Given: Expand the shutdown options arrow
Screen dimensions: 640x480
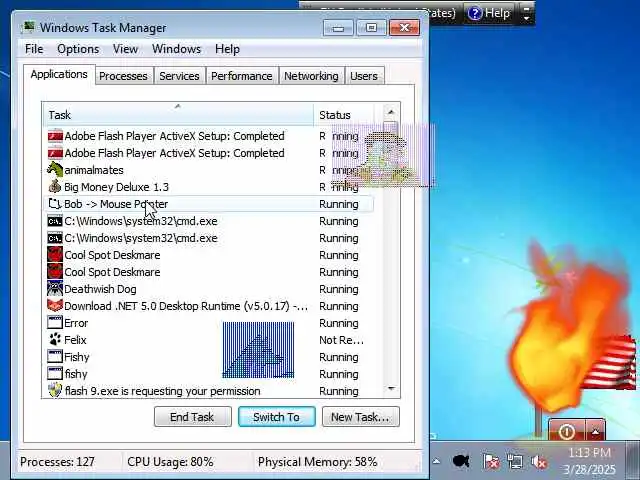Looking at the screenshot, I should pos(596,431).
